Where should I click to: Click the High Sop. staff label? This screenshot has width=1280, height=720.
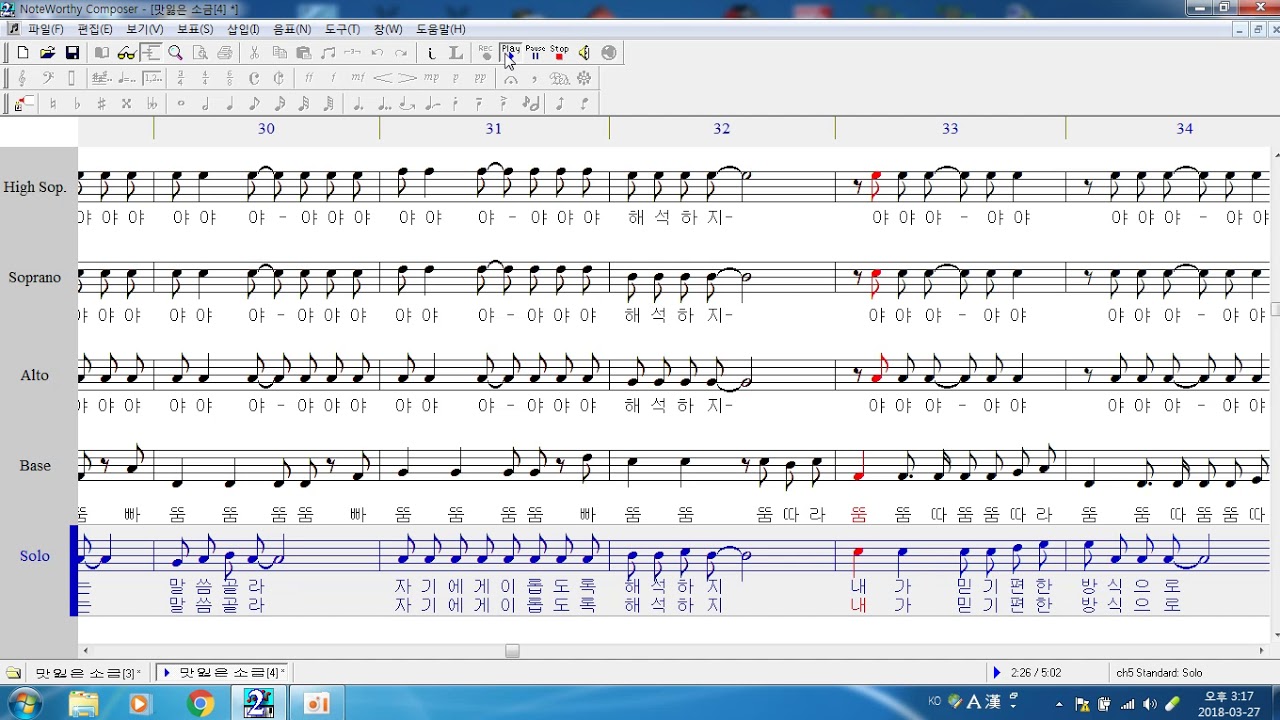[x=34, y=187]
